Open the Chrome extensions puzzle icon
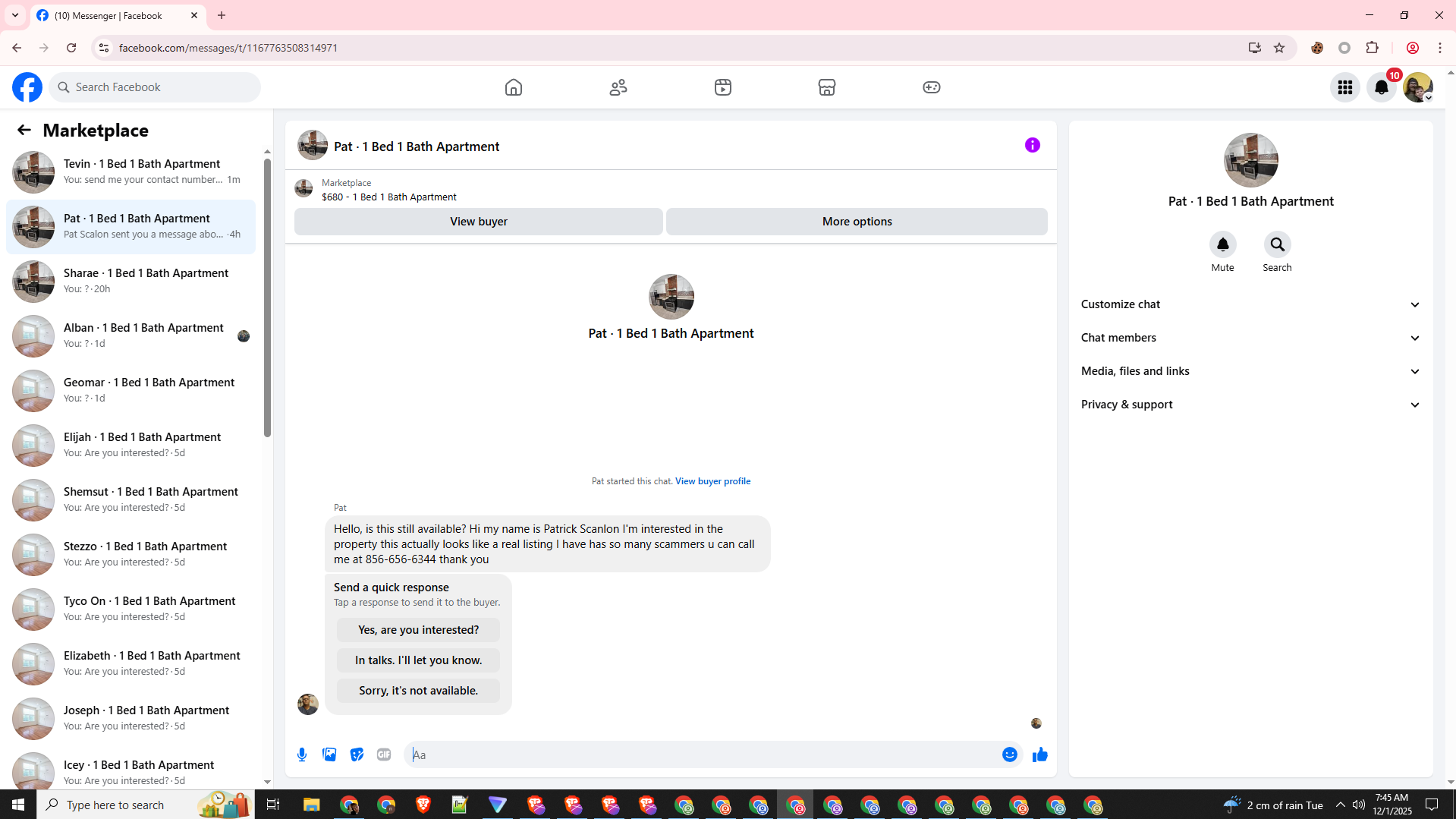Image resolution: width=1456 pixels, height=819 pixels. click(x=1373, y=48)
